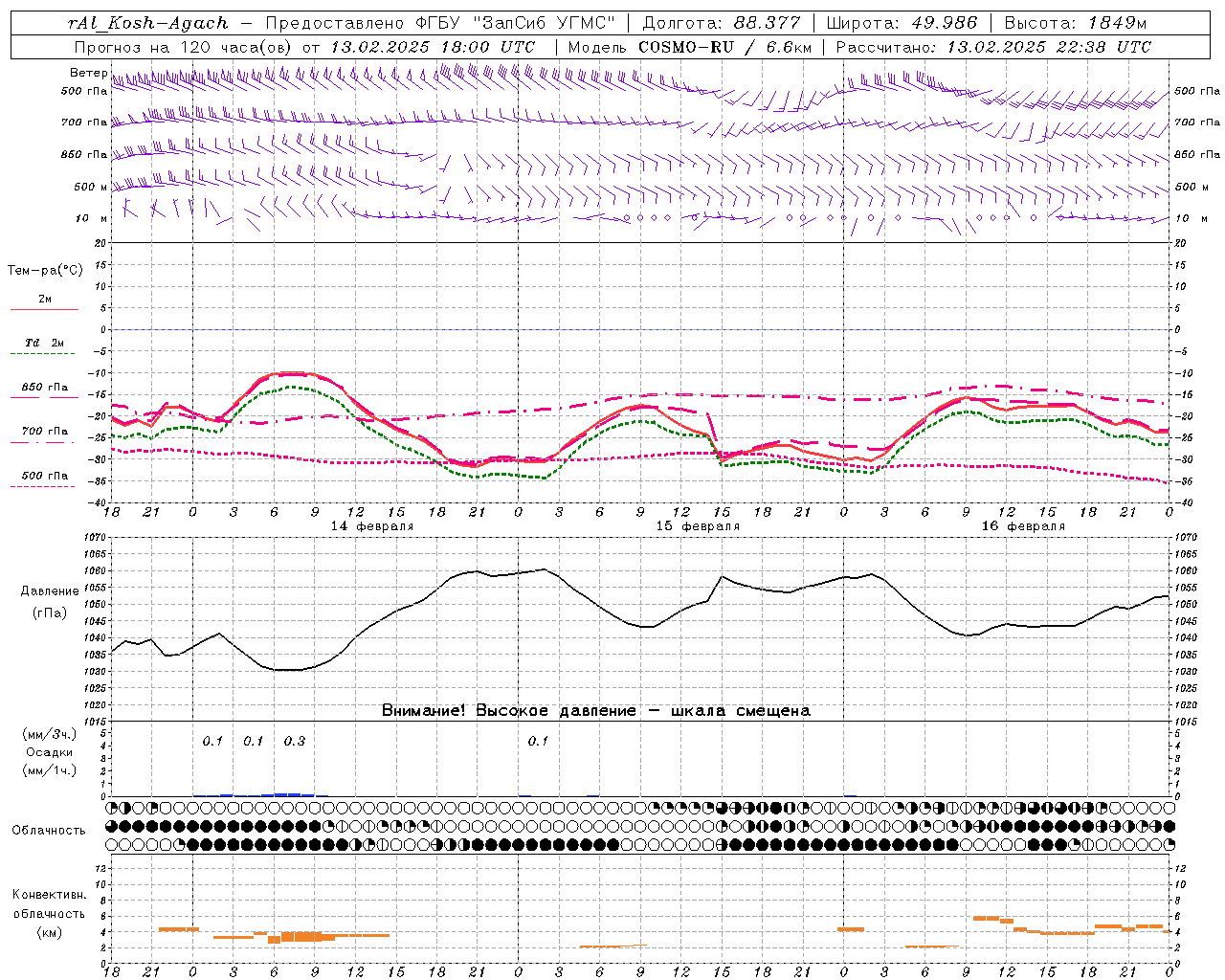Click the (гПа) unit label under Давление
This screenshot has width=1225, height=980.
click(49, 612)
